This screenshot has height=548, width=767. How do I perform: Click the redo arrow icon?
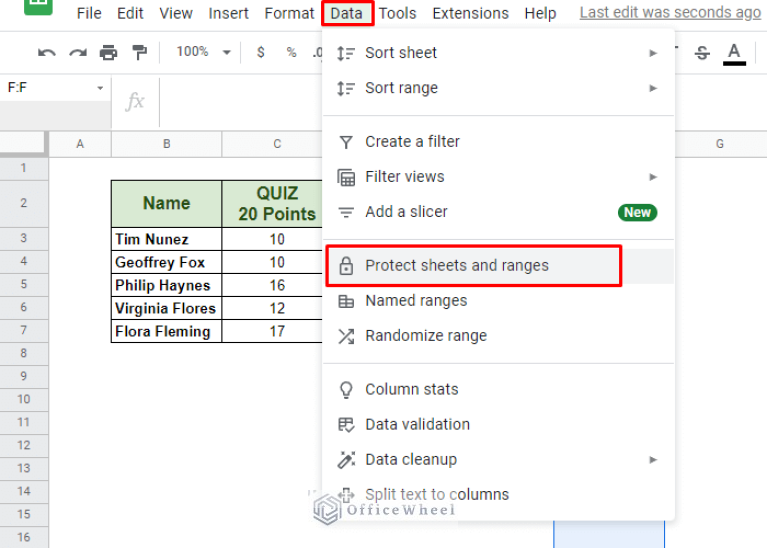pos(78,52)
